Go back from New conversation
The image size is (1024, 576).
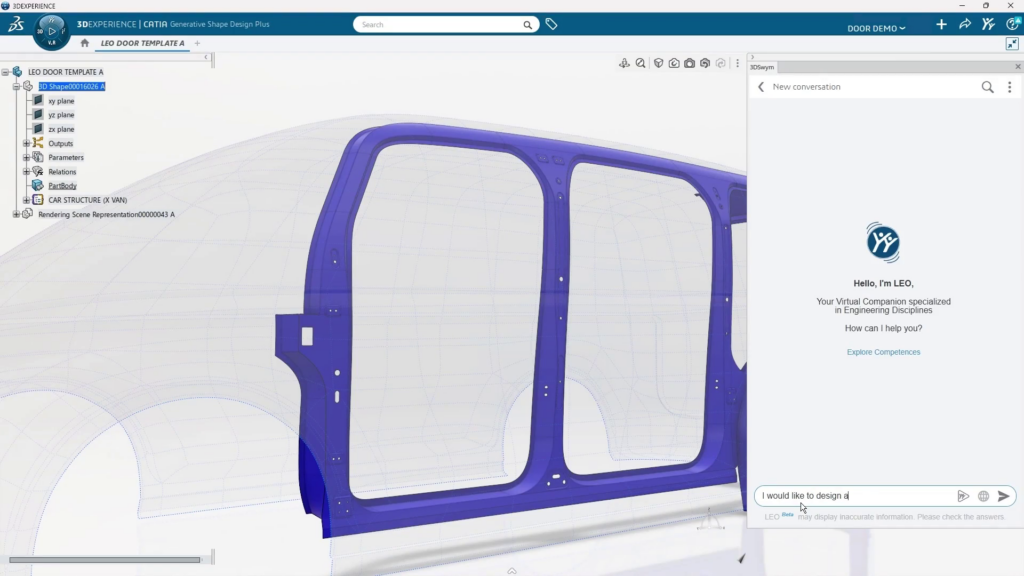[761, 87]
